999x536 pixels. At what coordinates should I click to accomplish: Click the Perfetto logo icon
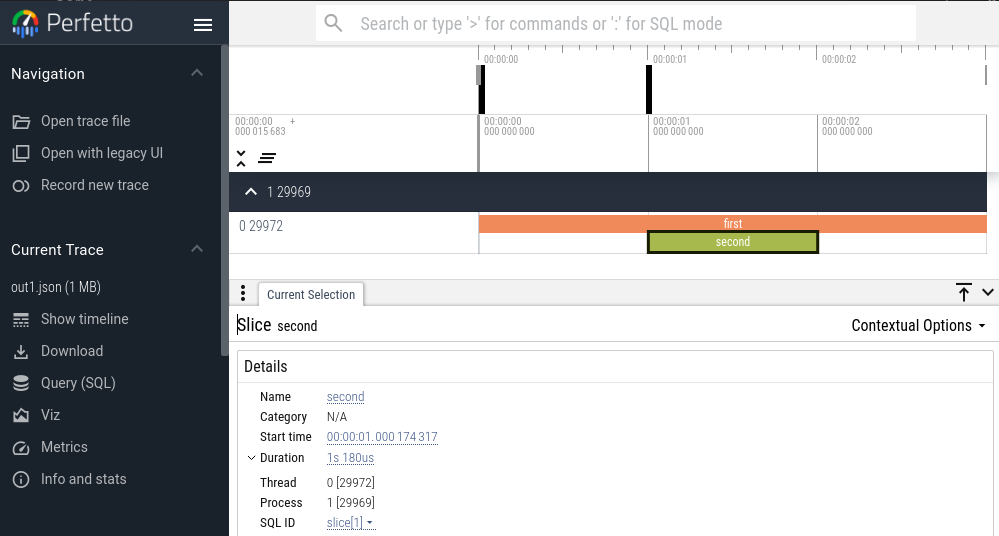[25, 24]
